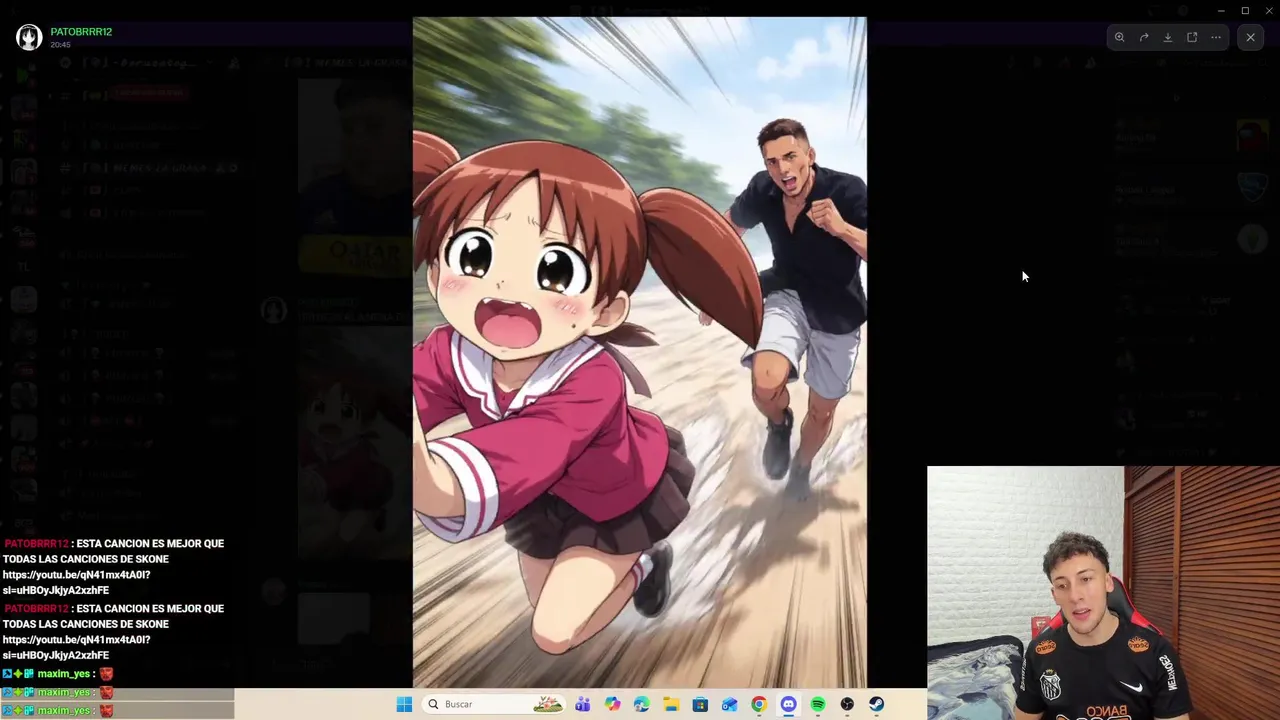Viewport: 1280px width, 720px height.
Task: Open OBS Studio from the taskbar
Action: pos(847,704)
